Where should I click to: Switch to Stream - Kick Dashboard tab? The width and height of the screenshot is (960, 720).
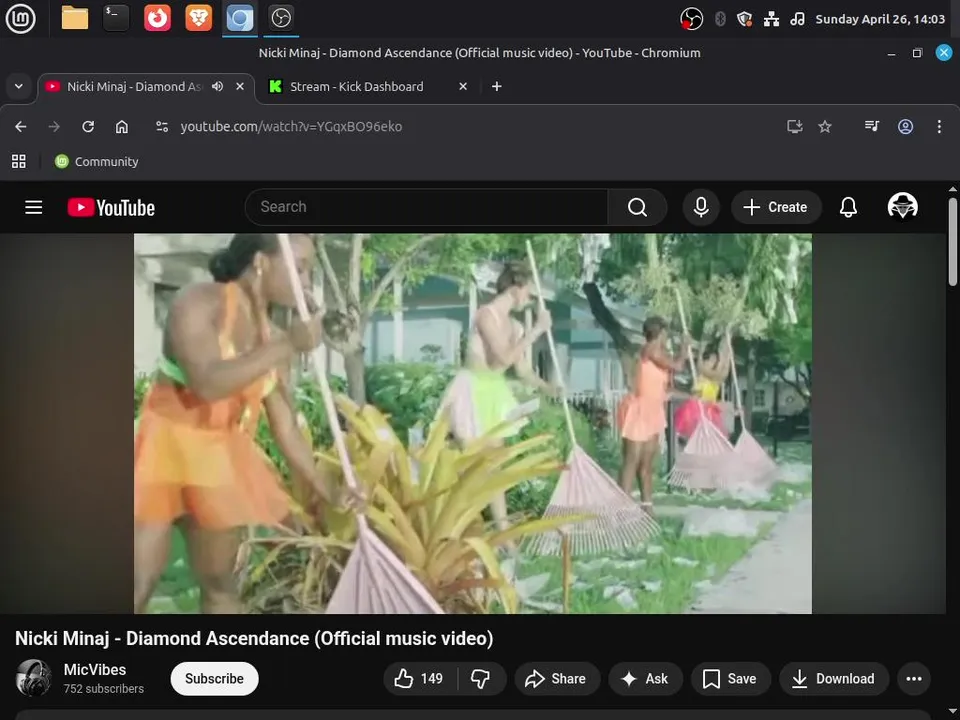(356, 86)
